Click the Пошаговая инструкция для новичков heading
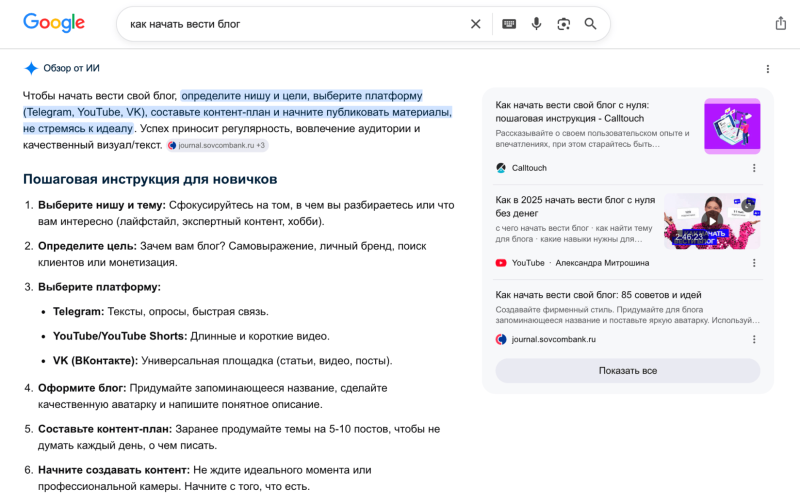 150,179
